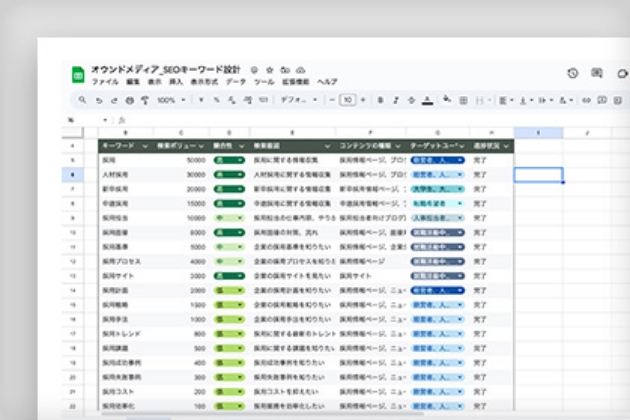This screenshot has height=420, width=630.
Task: Decrease decimal places button
Action: click(231, 100)
